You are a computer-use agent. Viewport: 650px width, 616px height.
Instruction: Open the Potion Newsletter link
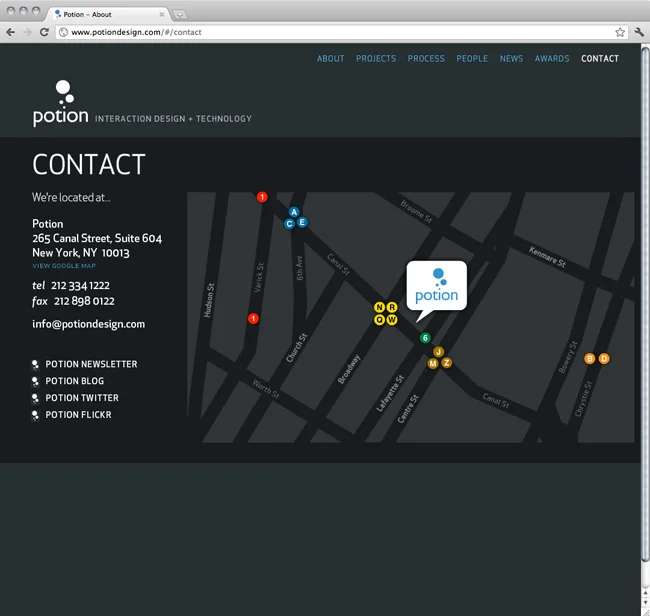point(91,364)
